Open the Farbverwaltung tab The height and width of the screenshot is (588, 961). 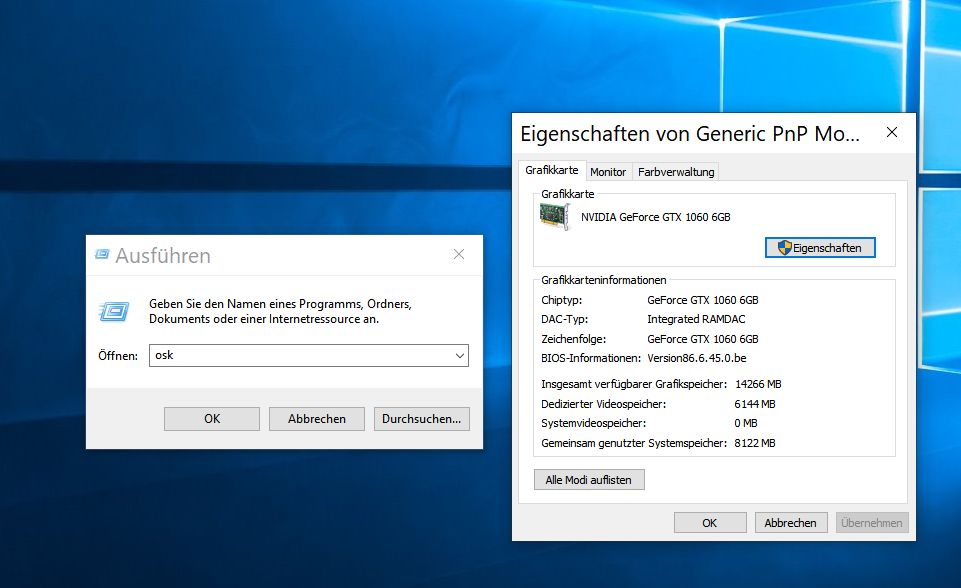click(676, 172)
